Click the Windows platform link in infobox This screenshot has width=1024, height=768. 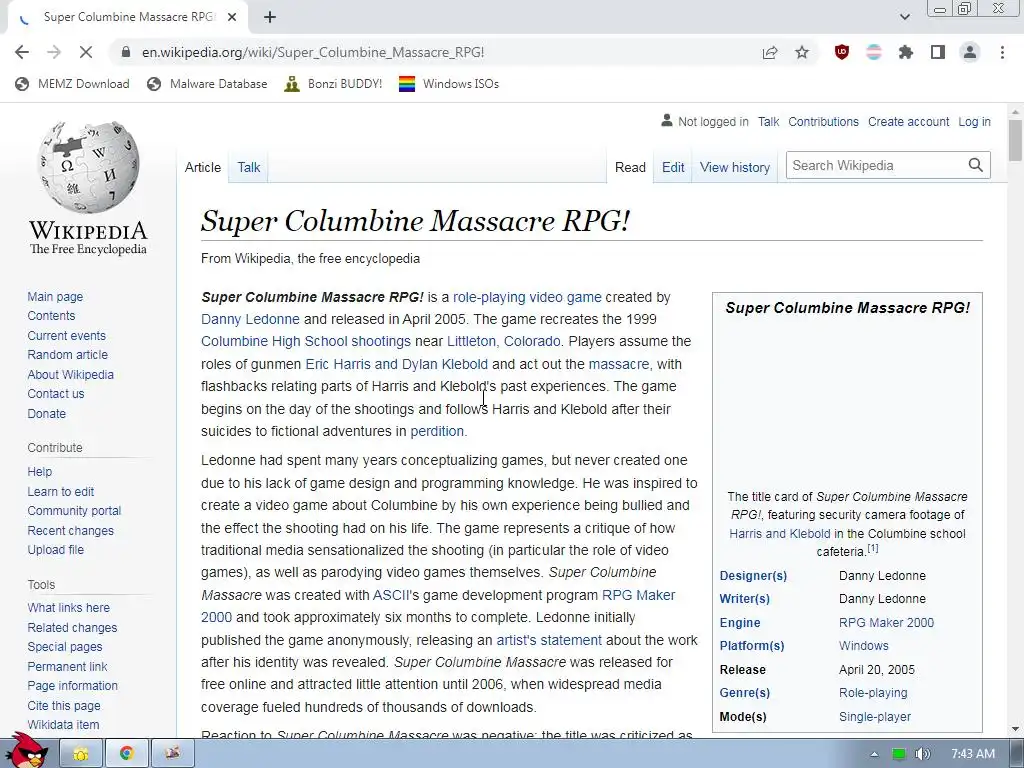coord(863,646)
